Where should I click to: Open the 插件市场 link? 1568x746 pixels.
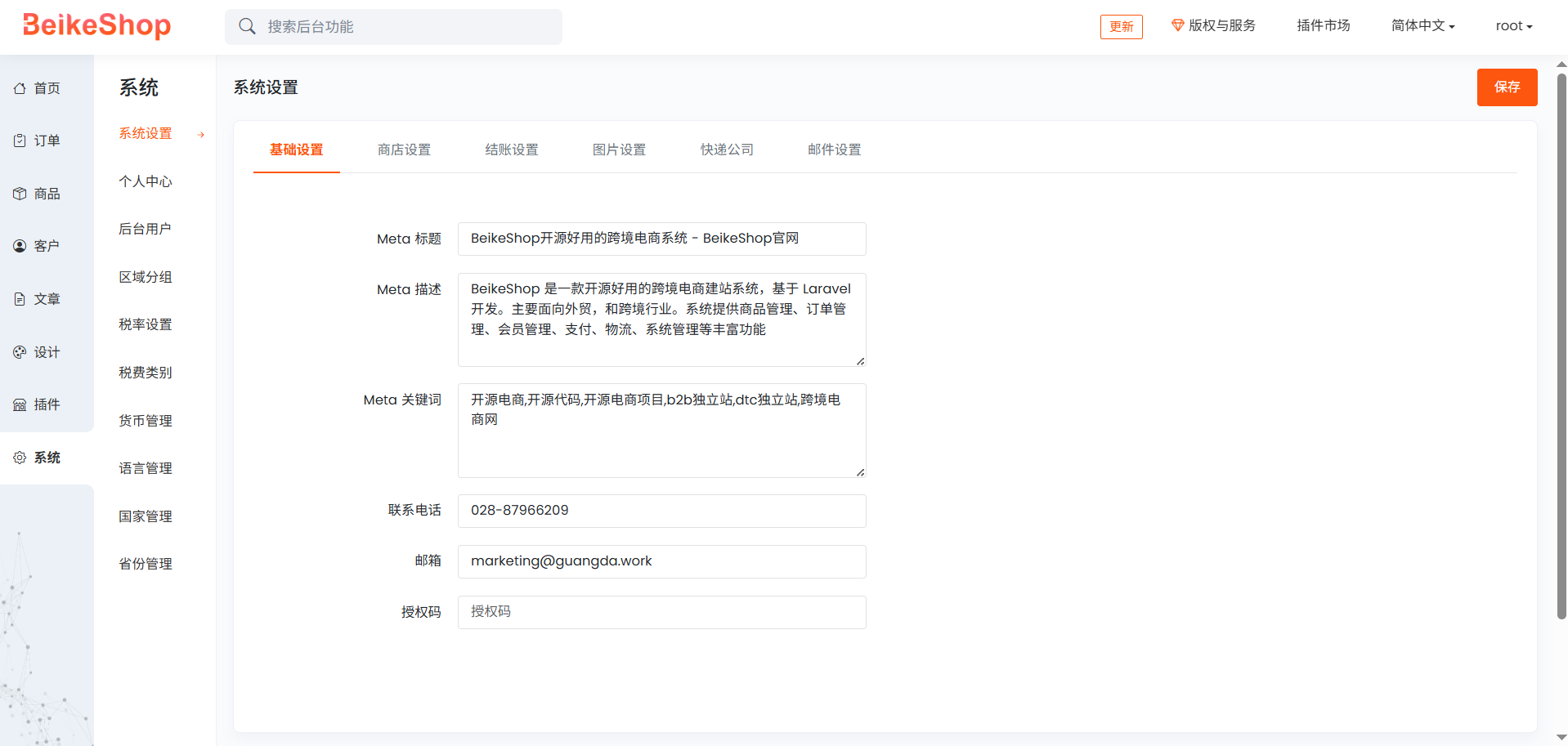tap(1324, 25)
